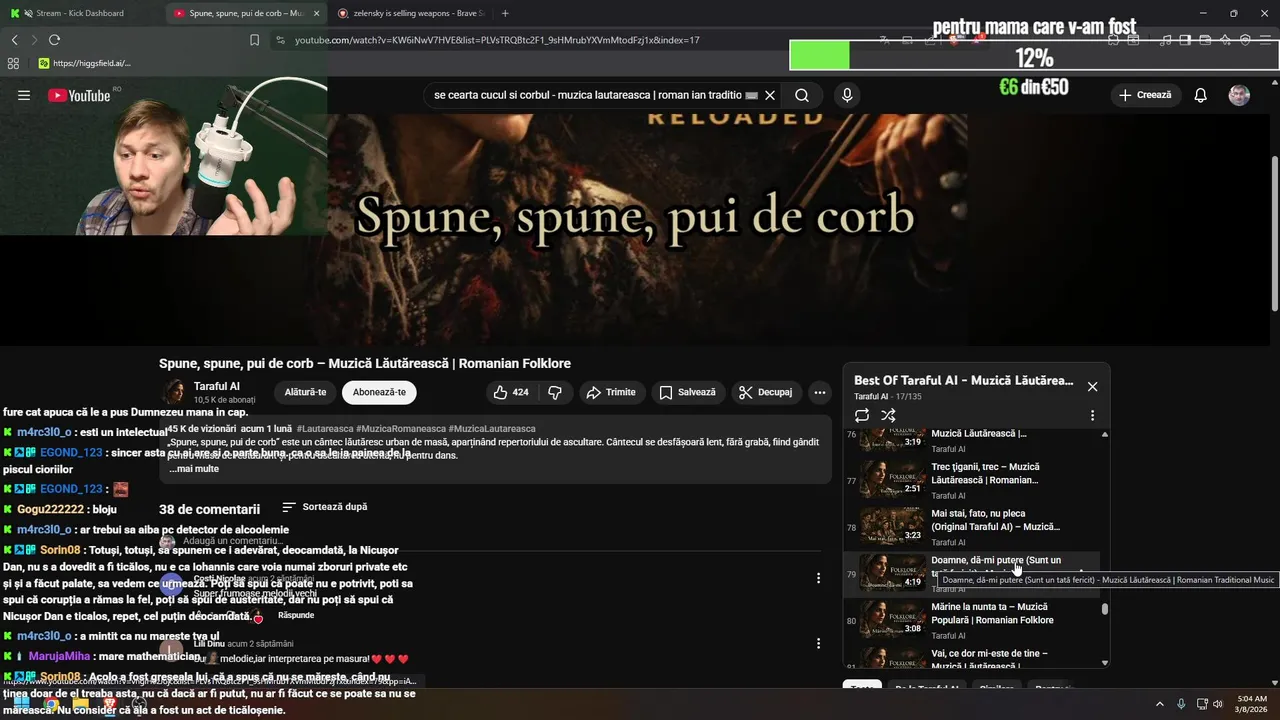Toggle playlist shuffle
This screenshot has height=720, width=1280.
(x=888, y=415)
